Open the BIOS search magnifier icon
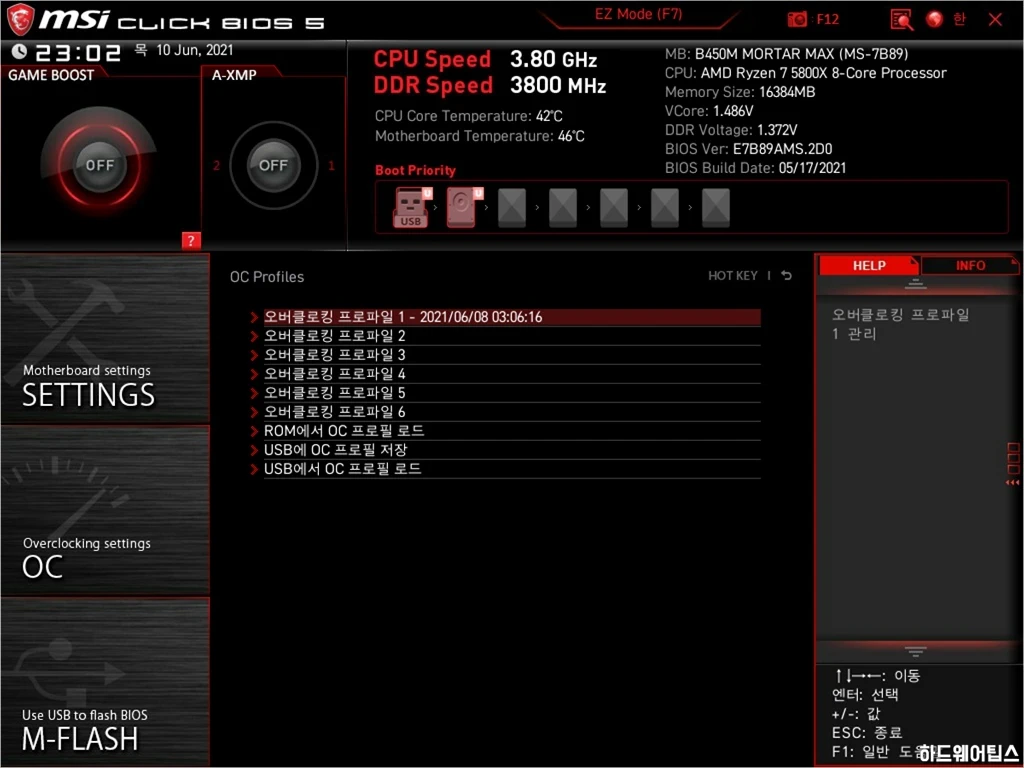The height and width of the screenshot is (768, 1024). point(902,20)
